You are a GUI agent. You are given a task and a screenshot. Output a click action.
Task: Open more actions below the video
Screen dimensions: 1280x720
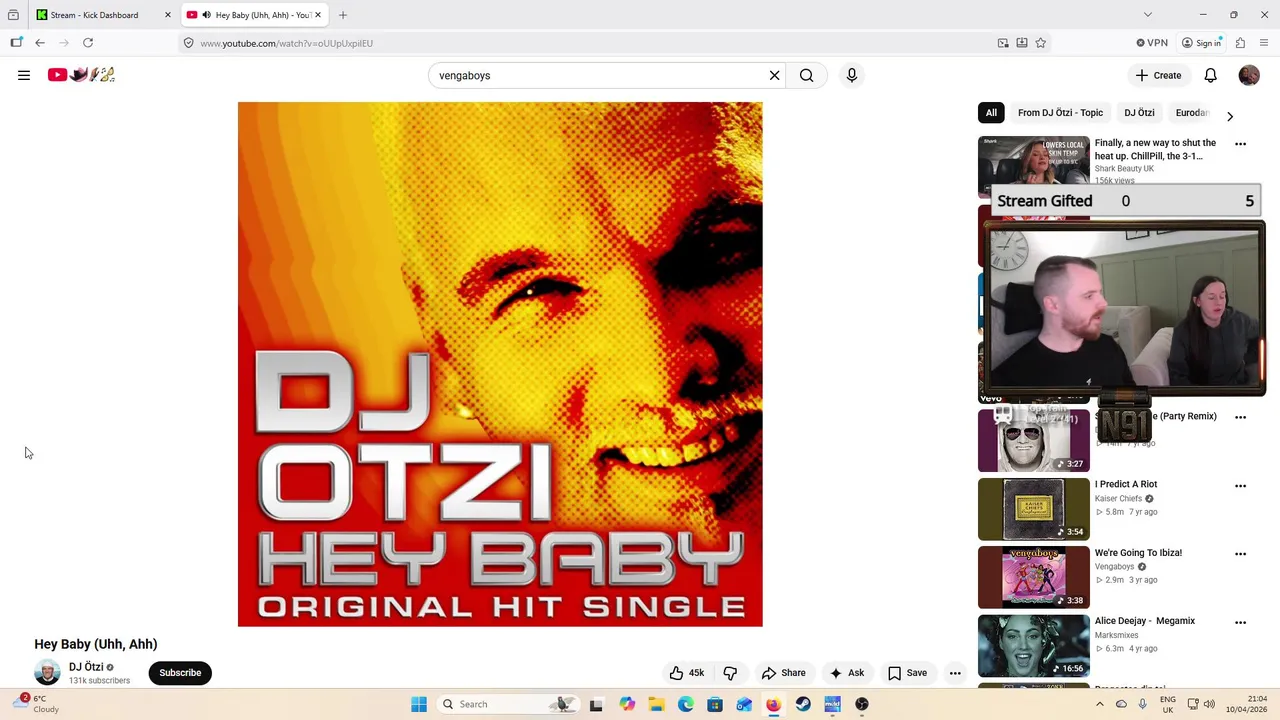(x=955, y=673)
